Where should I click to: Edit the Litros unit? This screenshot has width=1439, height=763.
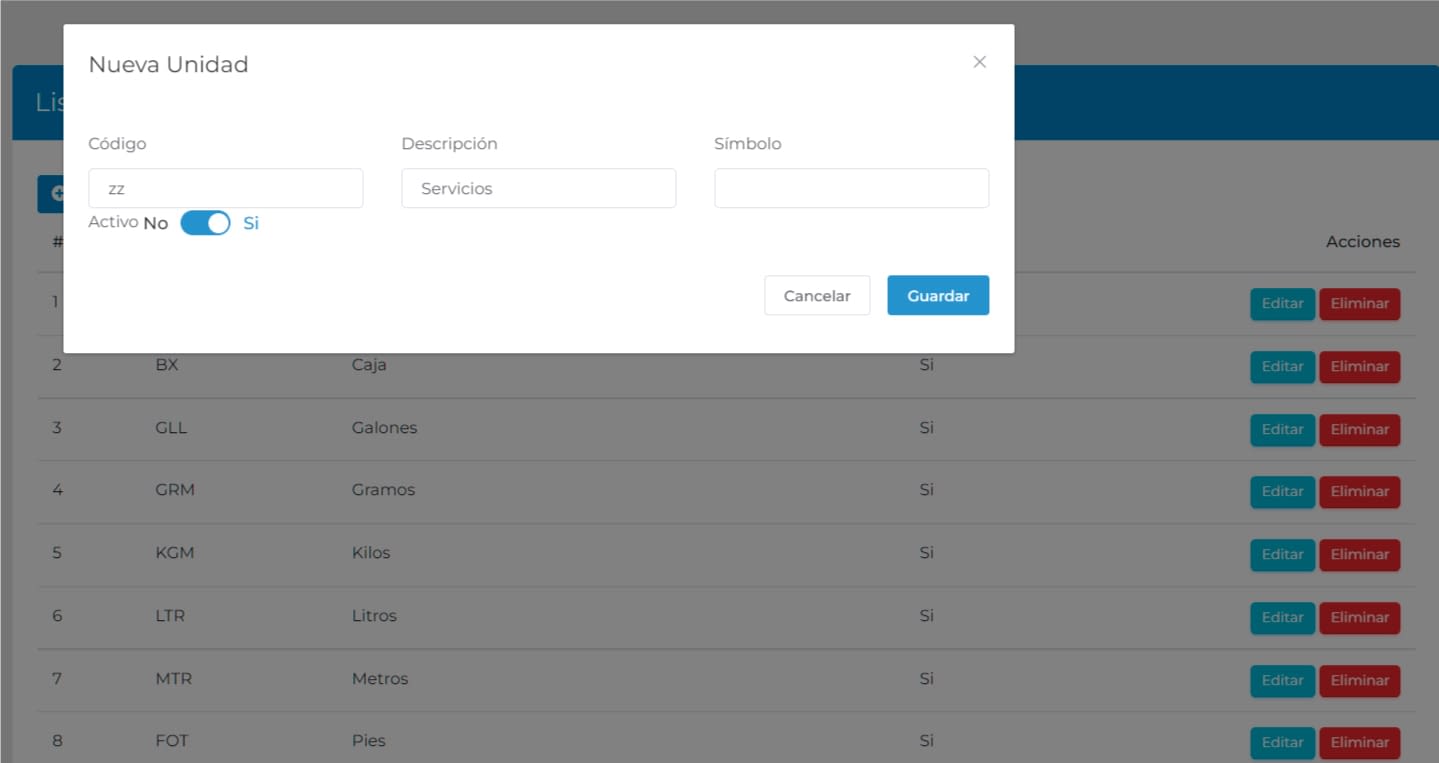click(x=1281, y=618)
